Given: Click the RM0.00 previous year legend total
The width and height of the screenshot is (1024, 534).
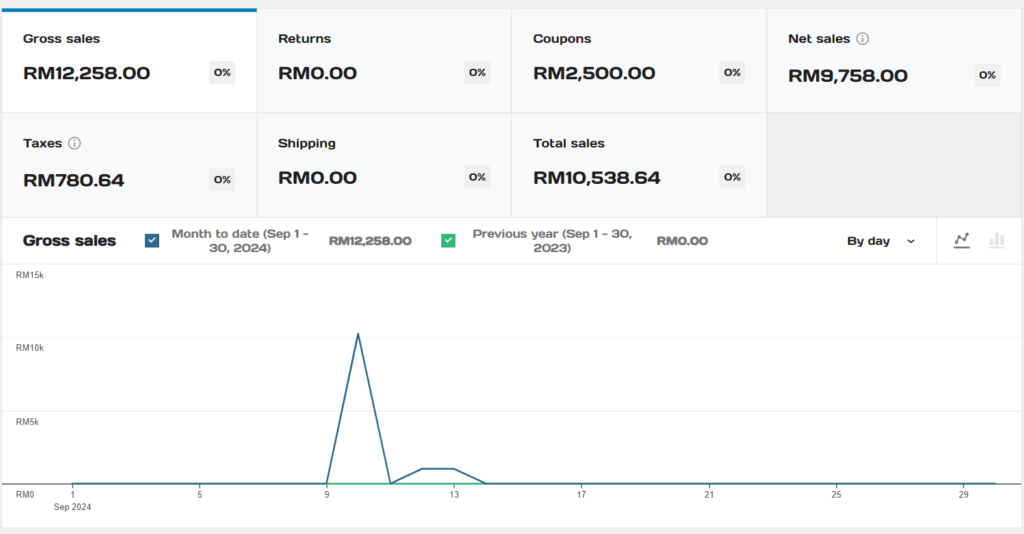Looking at the screenshot, I should point(682,241).
